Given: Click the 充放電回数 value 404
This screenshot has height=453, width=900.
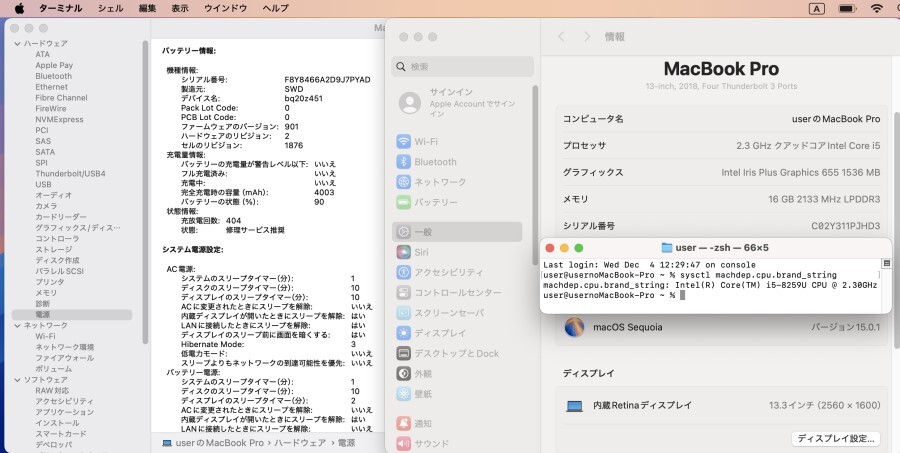Looking at the screenshot, I should (233, 220).
